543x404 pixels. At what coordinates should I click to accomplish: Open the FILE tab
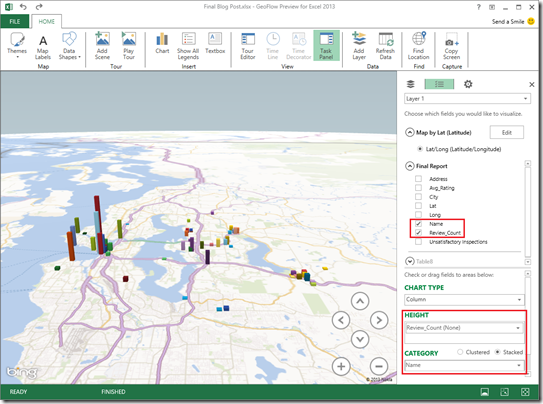[x=15, y=21]
